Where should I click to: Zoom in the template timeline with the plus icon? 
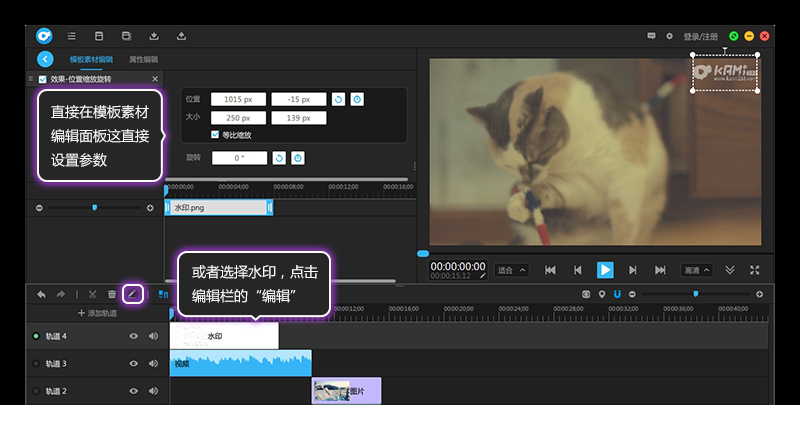pyautogui.click(x=150, y=208)
